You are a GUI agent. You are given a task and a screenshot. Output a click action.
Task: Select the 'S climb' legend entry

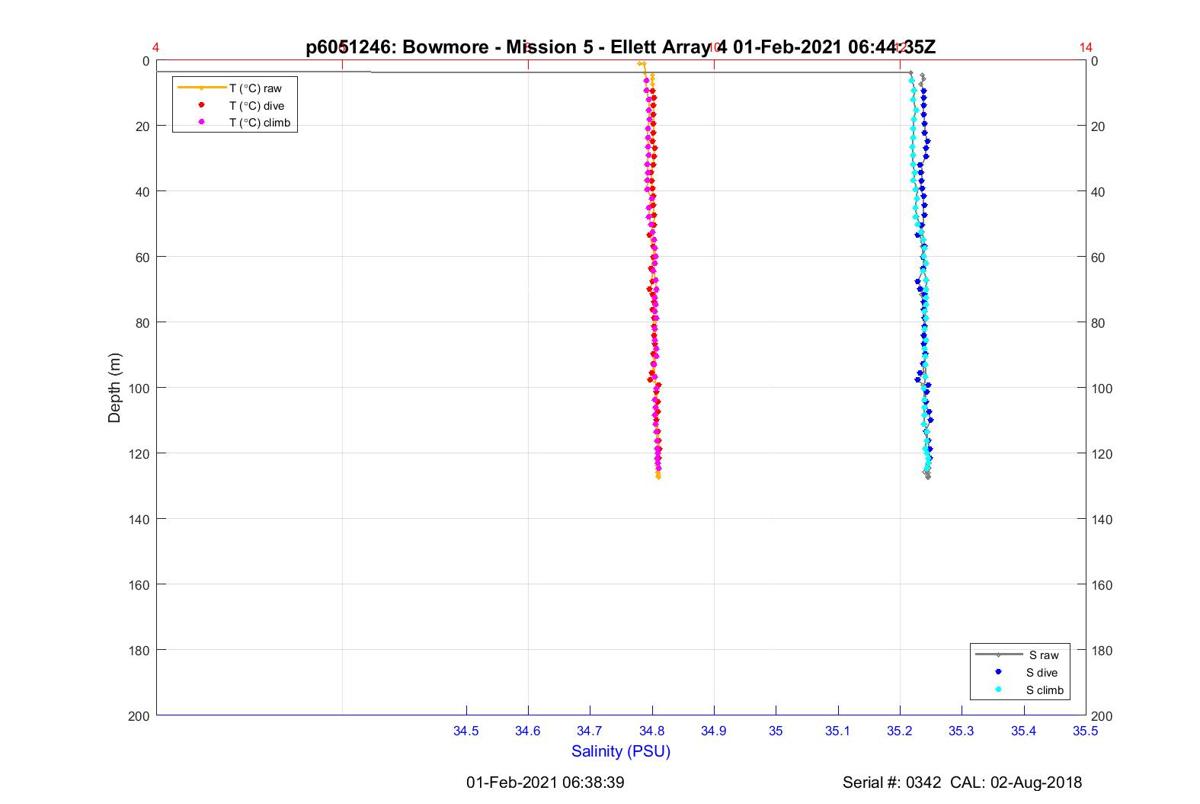[1020, 691]
